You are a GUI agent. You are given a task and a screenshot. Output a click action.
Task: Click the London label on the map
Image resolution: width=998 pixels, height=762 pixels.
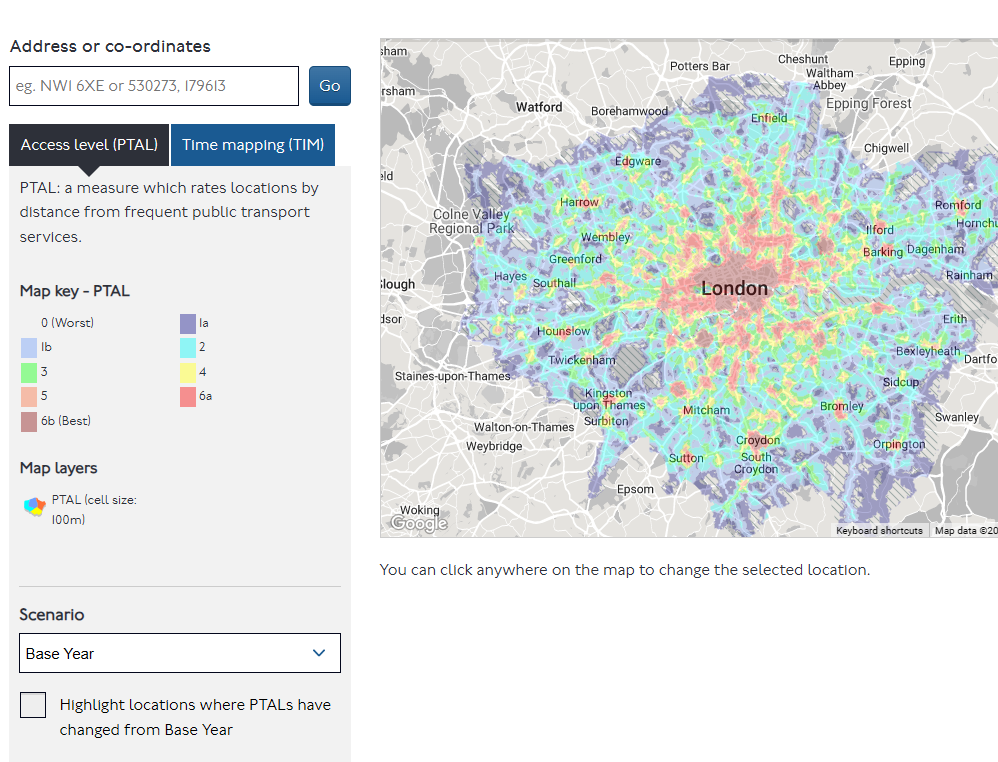[x=734, y=289]
